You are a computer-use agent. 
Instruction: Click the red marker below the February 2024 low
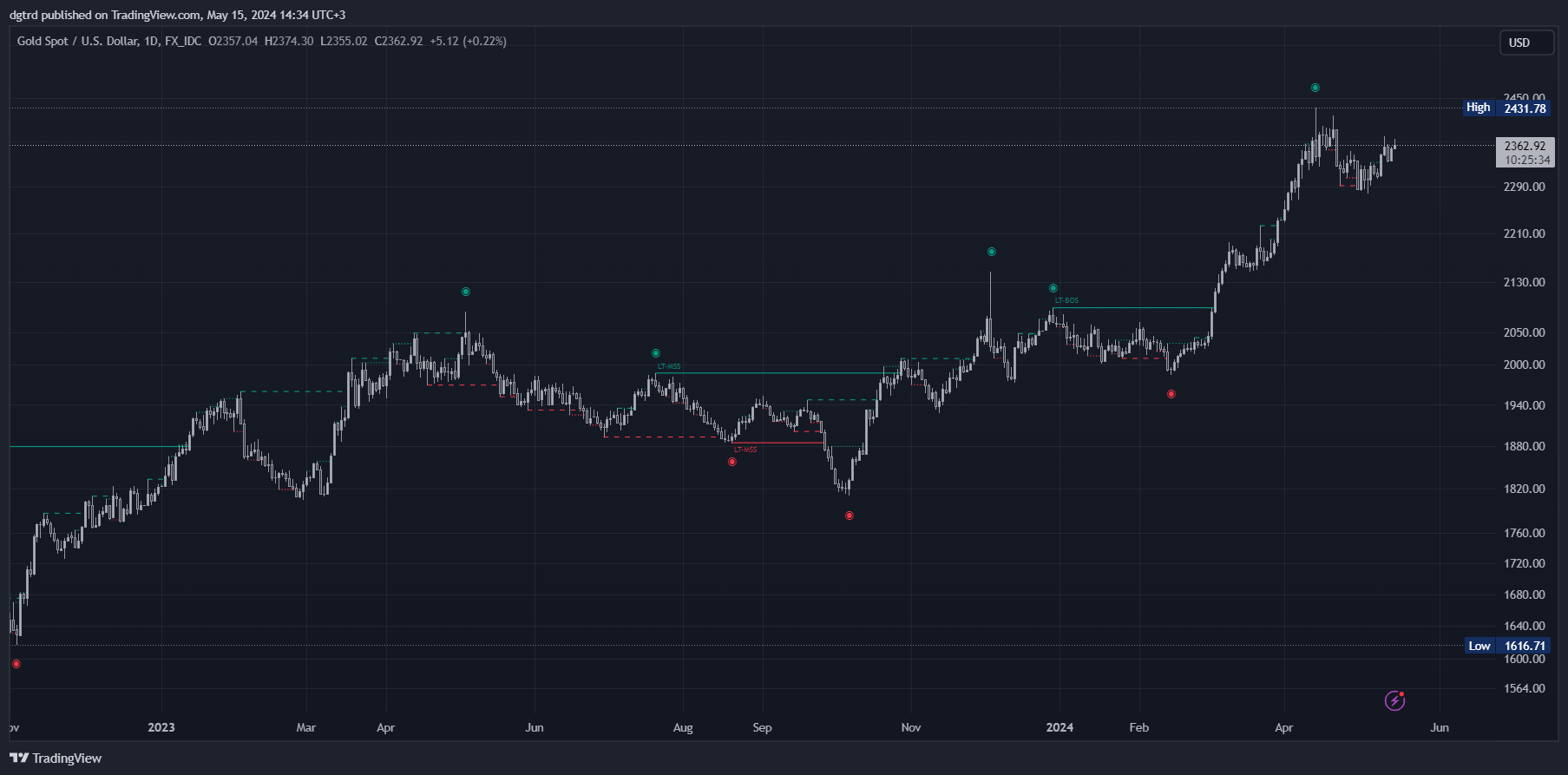tap(1171, 394)
